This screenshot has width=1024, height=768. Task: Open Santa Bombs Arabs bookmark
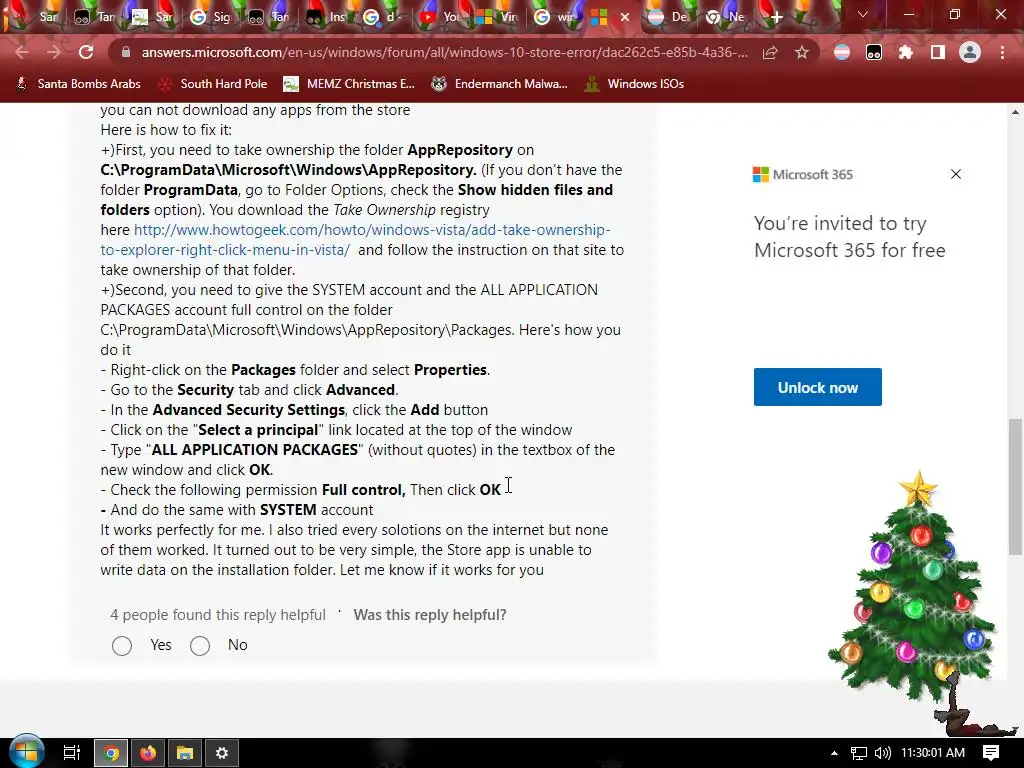(x=78, y=84)
